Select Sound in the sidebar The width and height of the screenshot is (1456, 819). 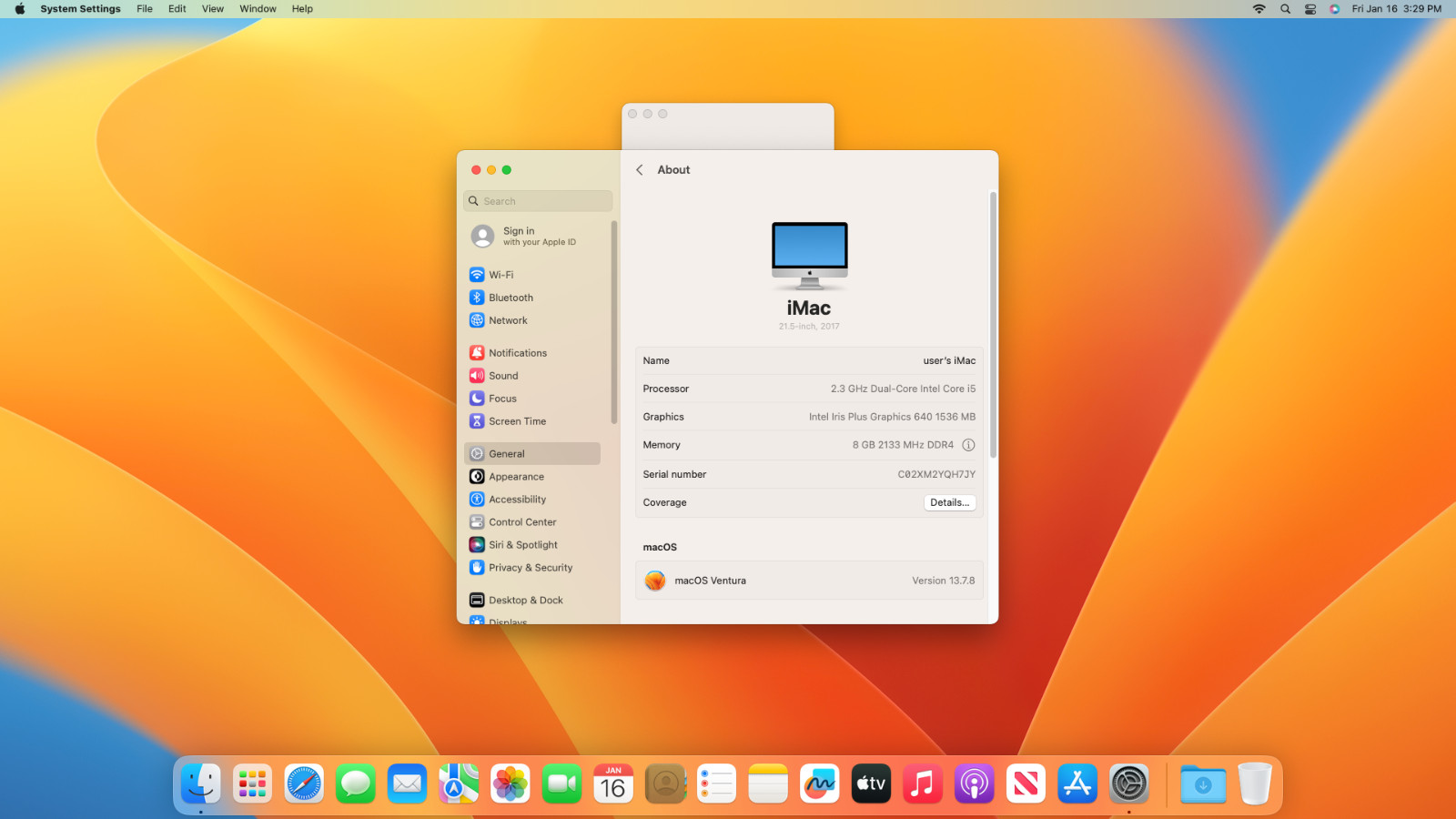502,376
